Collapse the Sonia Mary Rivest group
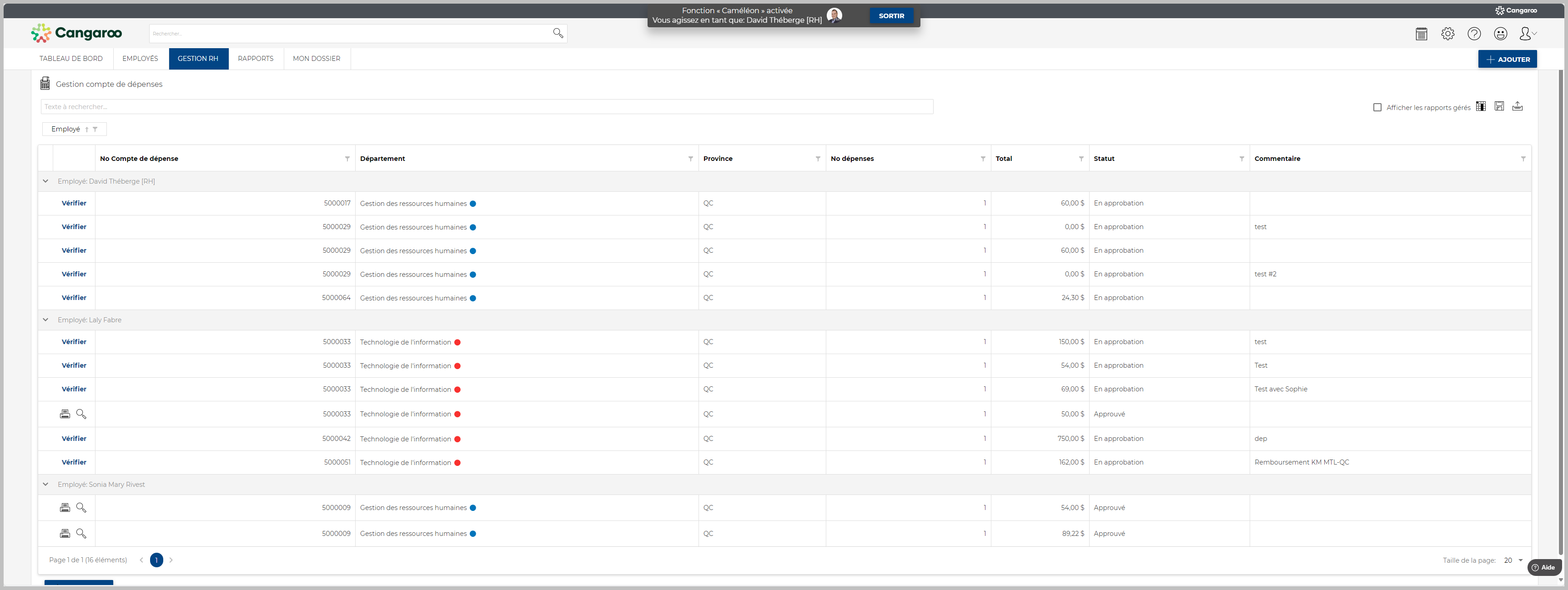 [x=45, y=485]
